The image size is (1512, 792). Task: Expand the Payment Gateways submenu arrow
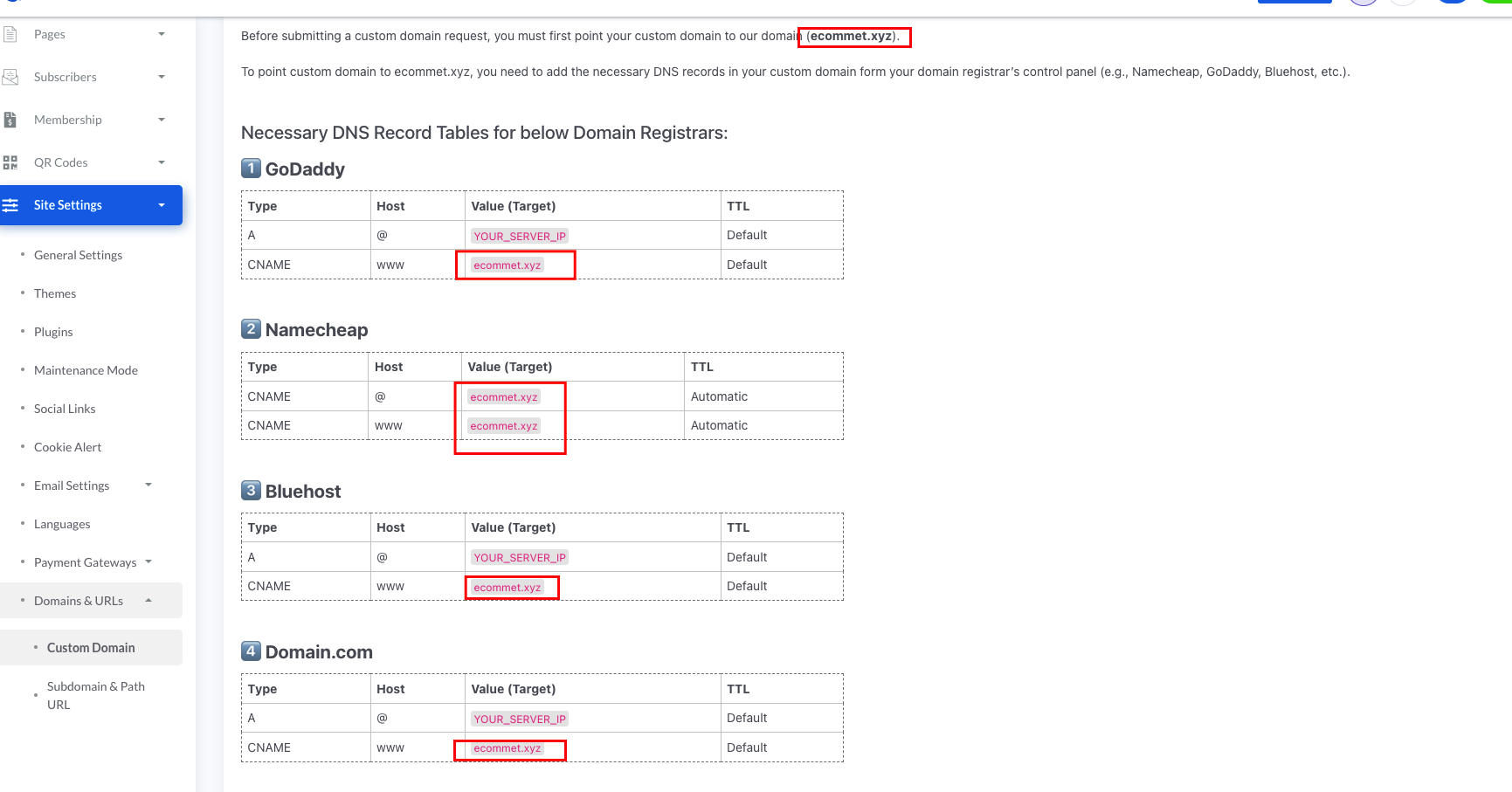[148, 561]
